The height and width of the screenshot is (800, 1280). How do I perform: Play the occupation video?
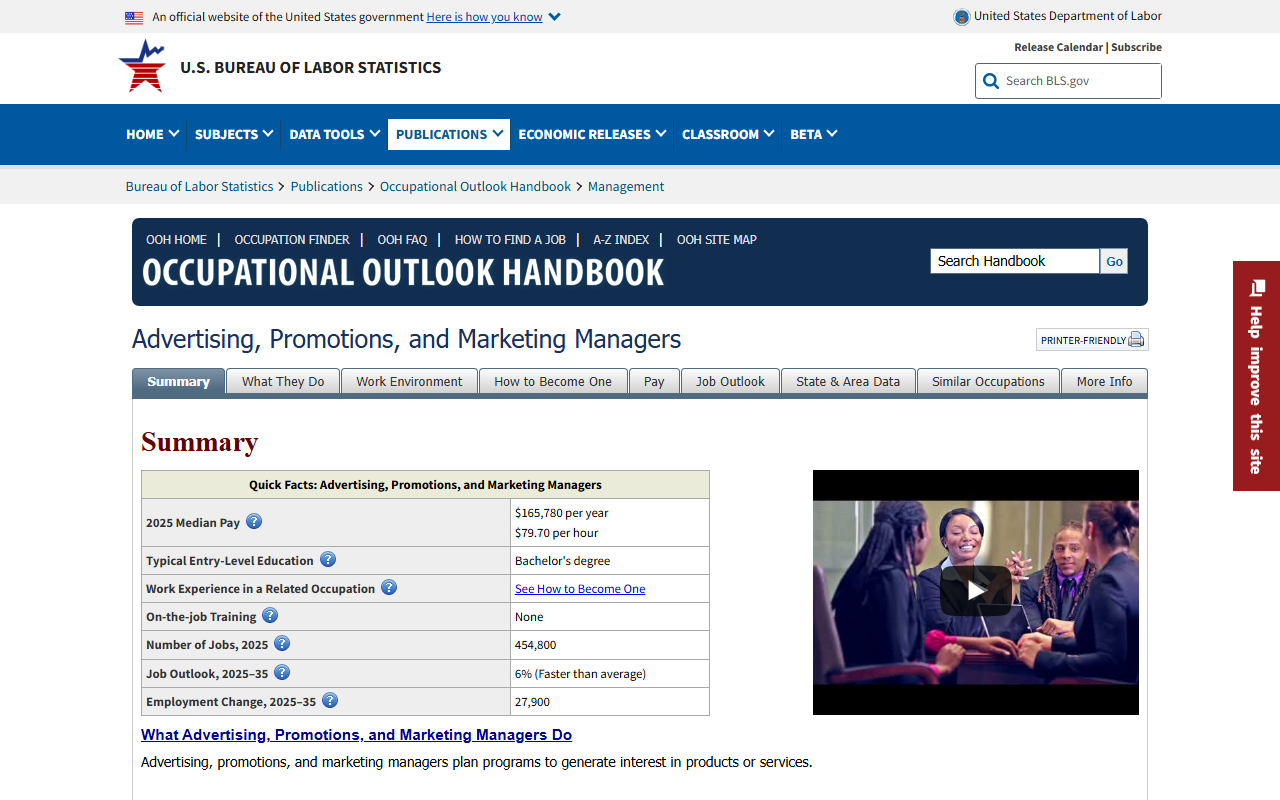(976, 591)
